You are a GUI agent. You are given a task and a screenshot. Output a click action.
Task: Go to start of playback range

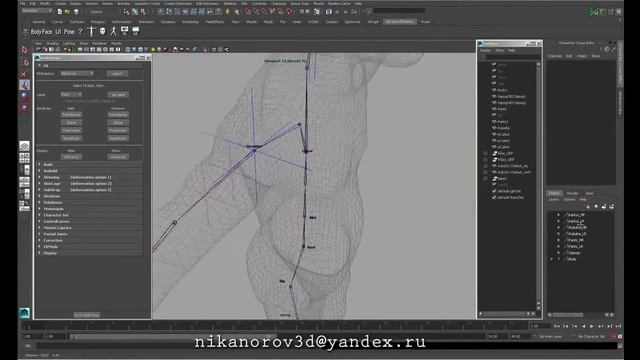[557, 326]
